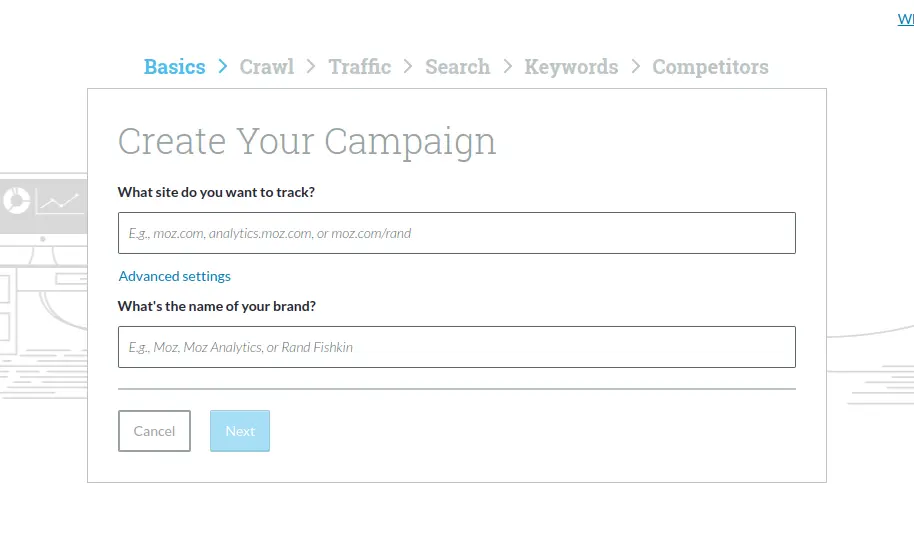Jump to the Keywords step
Screen dimensions: 914x558
tap(571, 67)
